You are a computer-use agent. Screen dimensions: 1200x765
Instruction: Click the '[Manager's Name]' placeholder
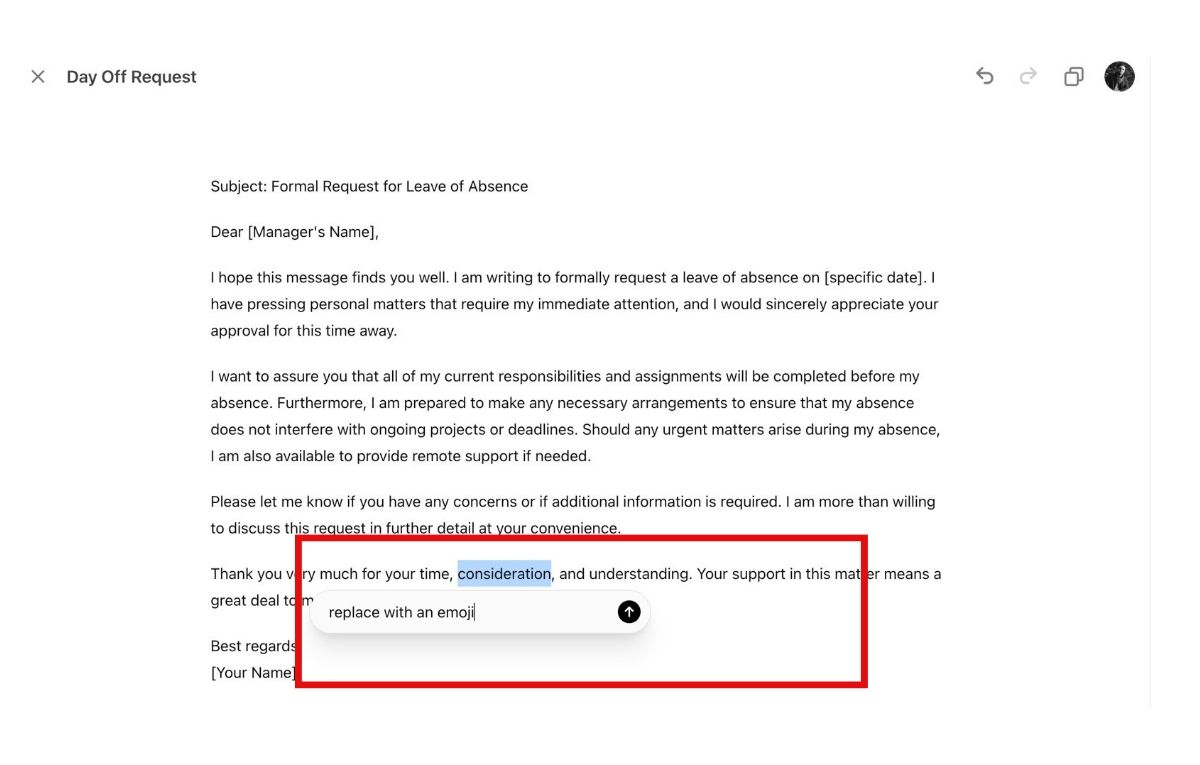pos(312,232)
